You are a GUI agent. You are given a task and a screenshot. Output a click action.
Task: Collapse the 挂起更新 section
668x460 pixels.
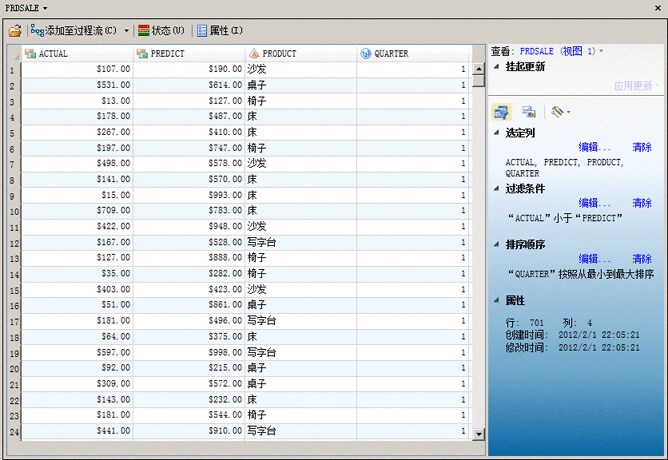click(x=496, y=66)
